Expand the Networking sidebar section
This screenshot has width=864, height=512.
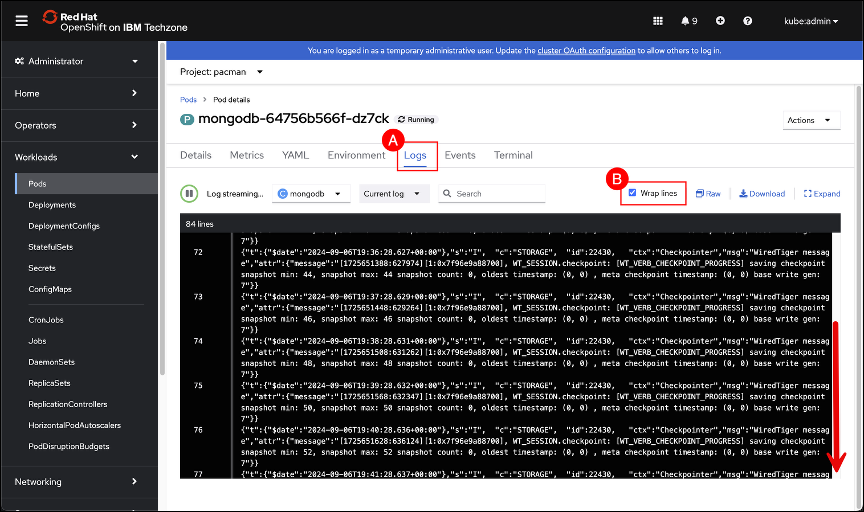coord(78,481)
